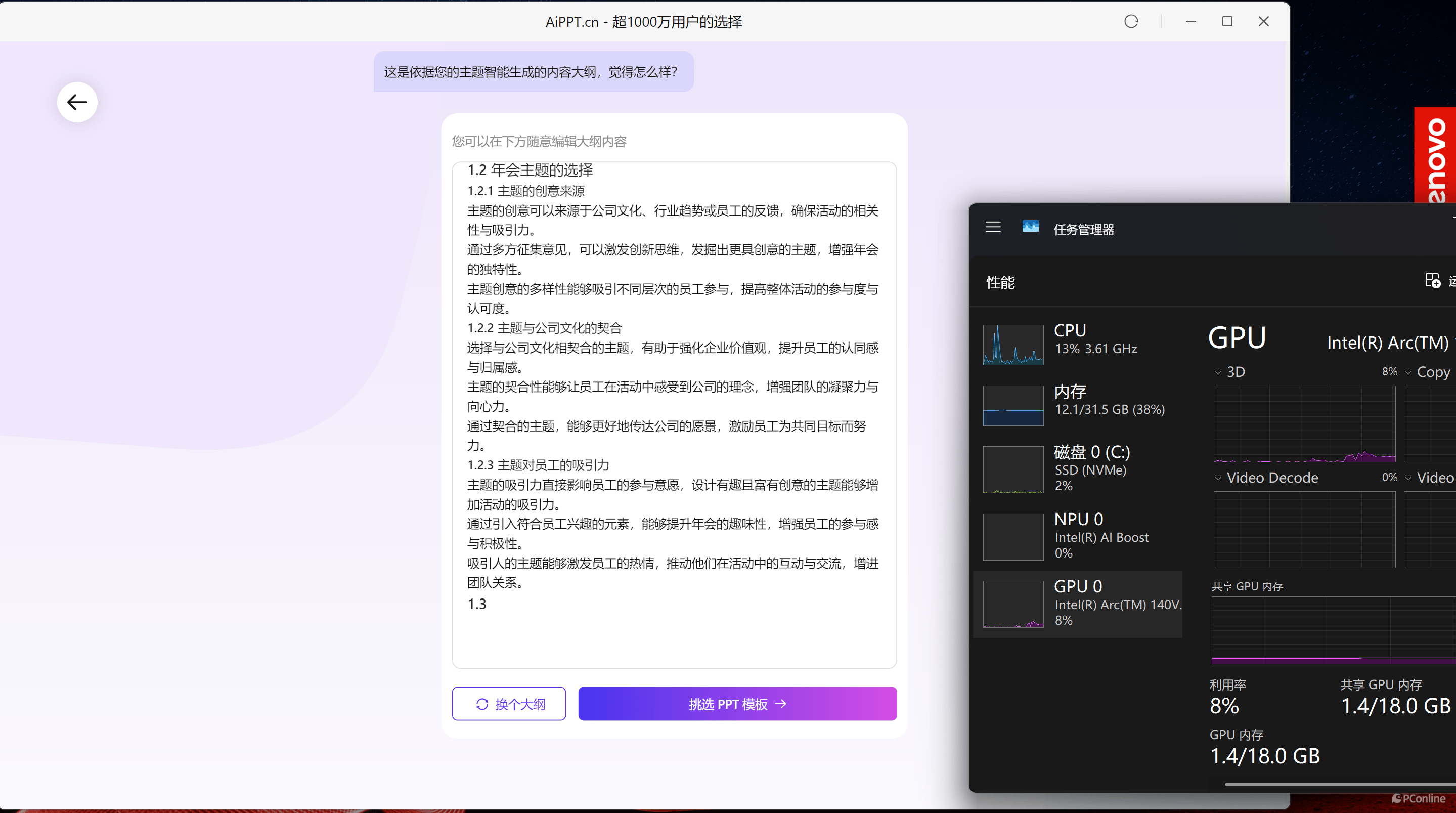This screenshot has height=813, width=1456.
Task: Click the run new task icon
Action: 1432,280
